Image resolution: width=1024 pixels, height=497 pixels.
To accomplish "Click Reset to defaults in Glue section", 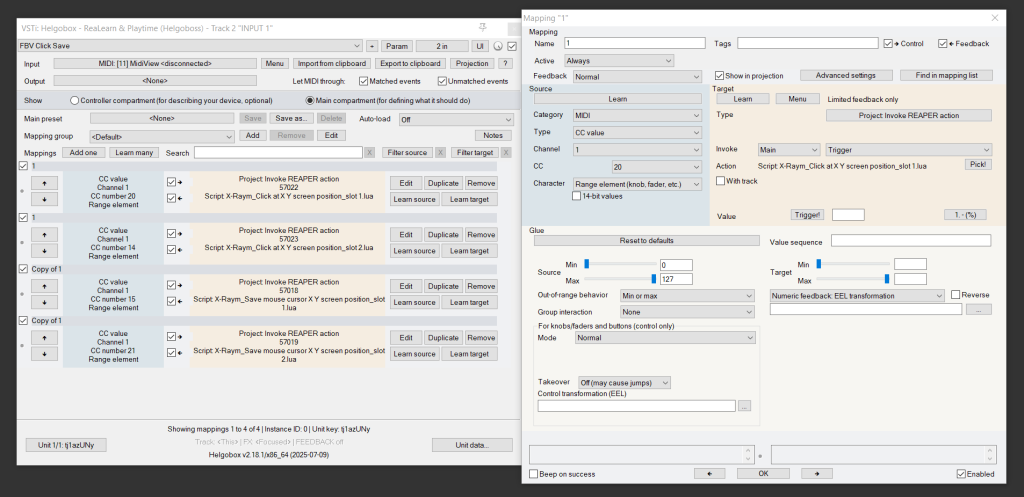I will coord(647,240).
